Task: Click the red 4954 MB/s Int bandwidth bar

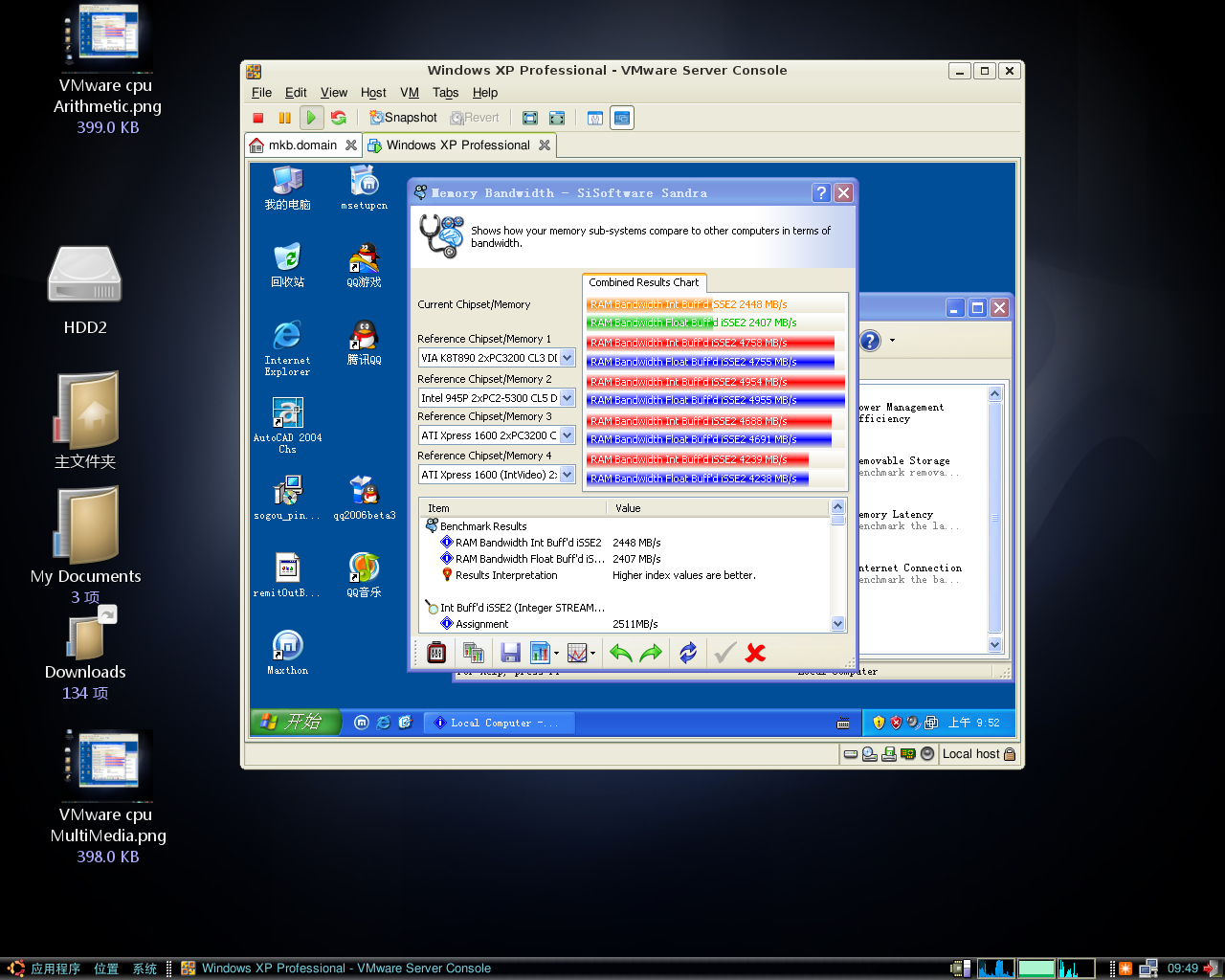Action: 716,382
